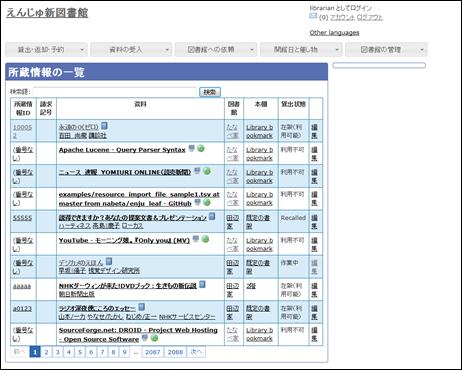Viewport: 462px width, 370px height.
Task: Click the 編集 edit link in the 55555 row
Action: point(314,222)
